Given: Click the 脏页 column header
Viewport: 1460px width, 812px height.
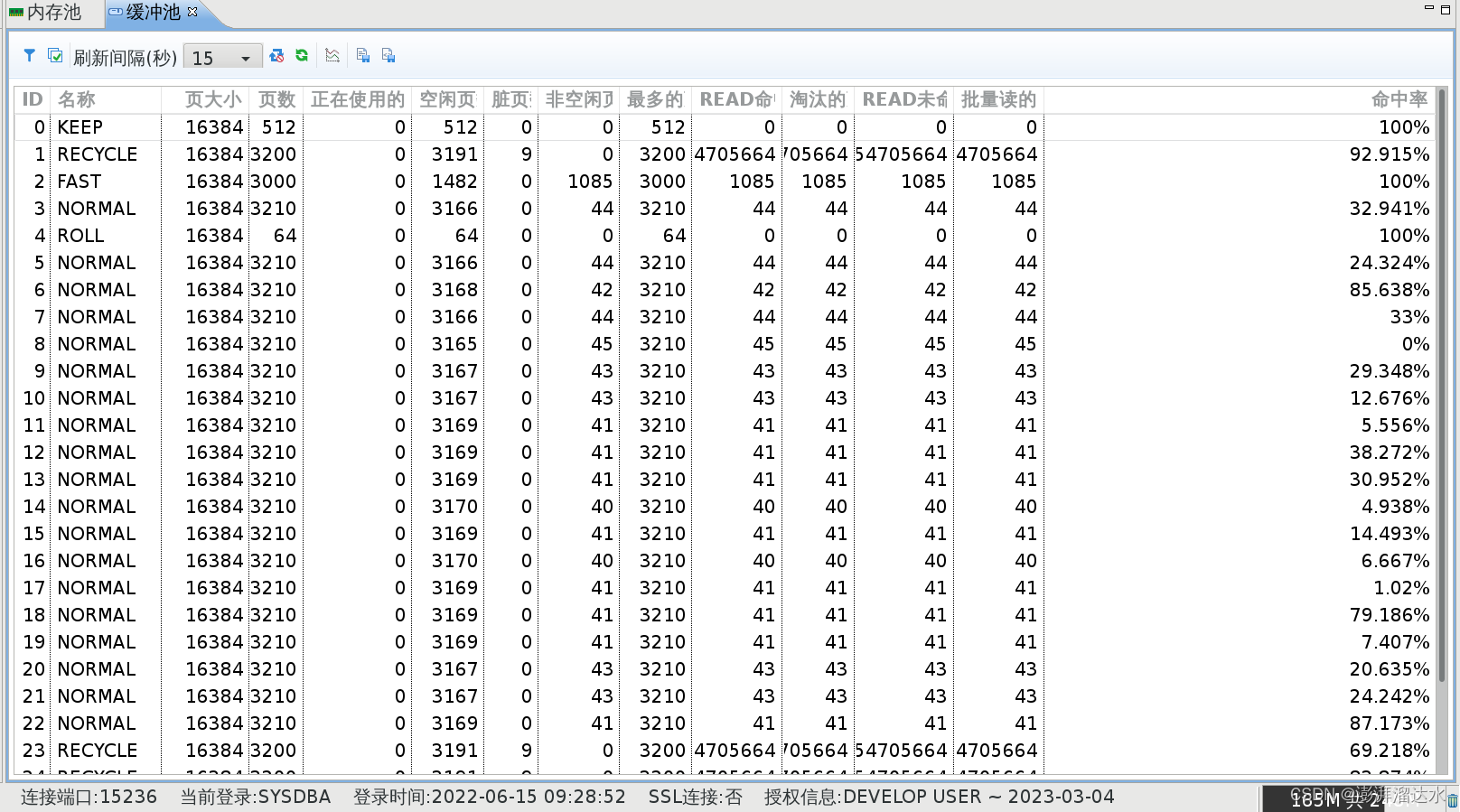Looking at the screenshot, I should pos(510,99).
